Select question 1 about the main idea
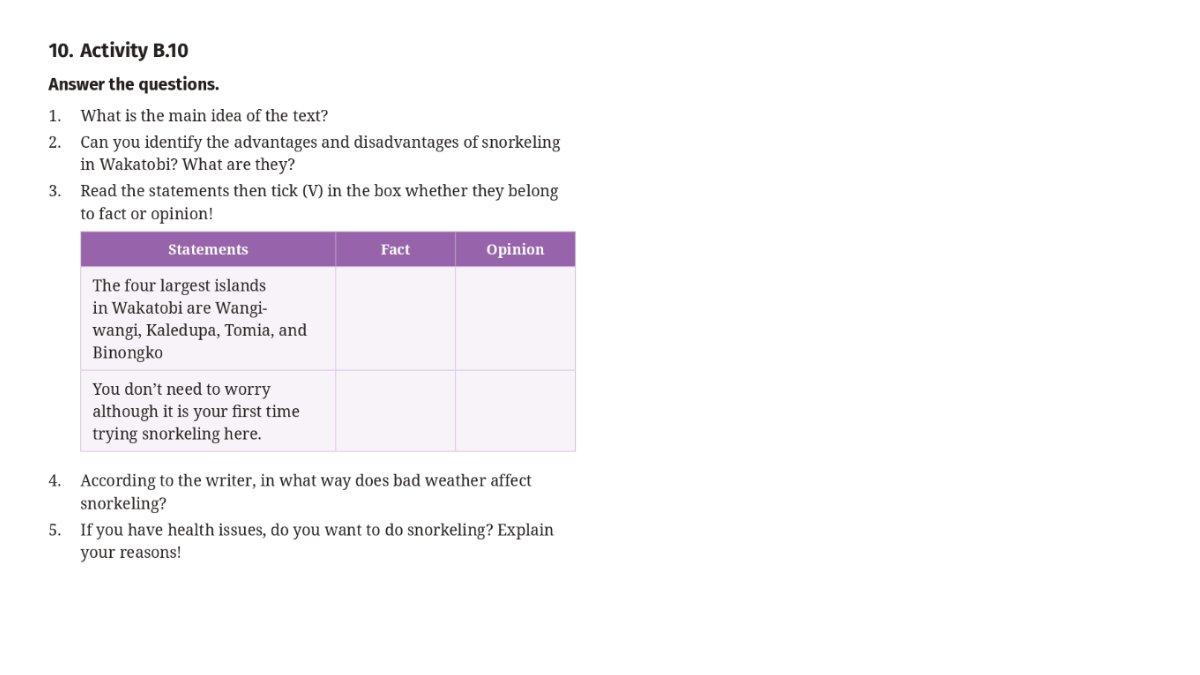This screenshot has width=1200, height=675. tap(204, 115)
